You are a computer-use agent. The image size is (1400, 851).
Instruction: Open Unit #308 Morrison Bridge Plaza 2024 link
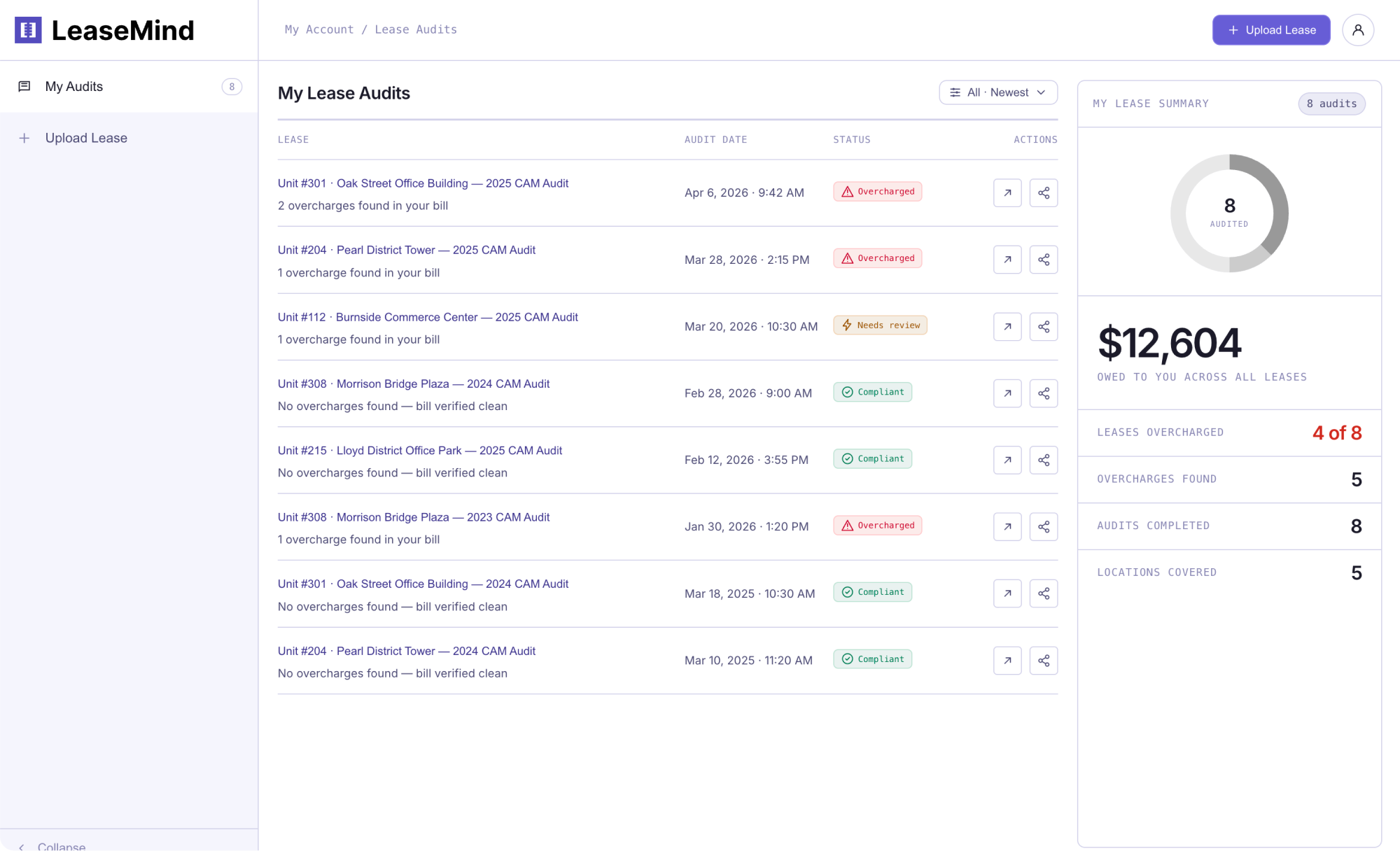pyautogui.click(x=413, y=384)
